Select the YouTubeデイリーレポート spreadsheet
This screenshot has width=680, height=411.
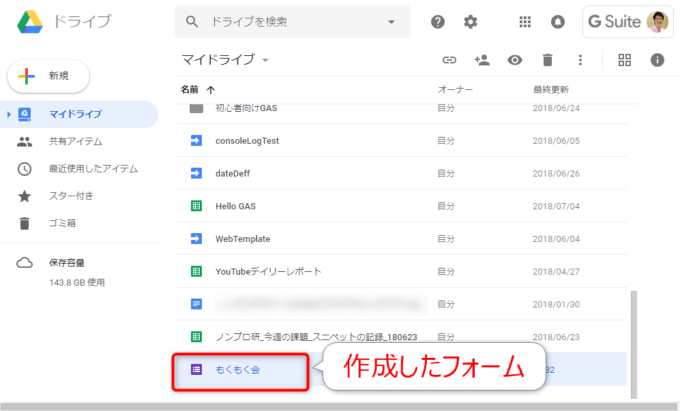point(268,271)
